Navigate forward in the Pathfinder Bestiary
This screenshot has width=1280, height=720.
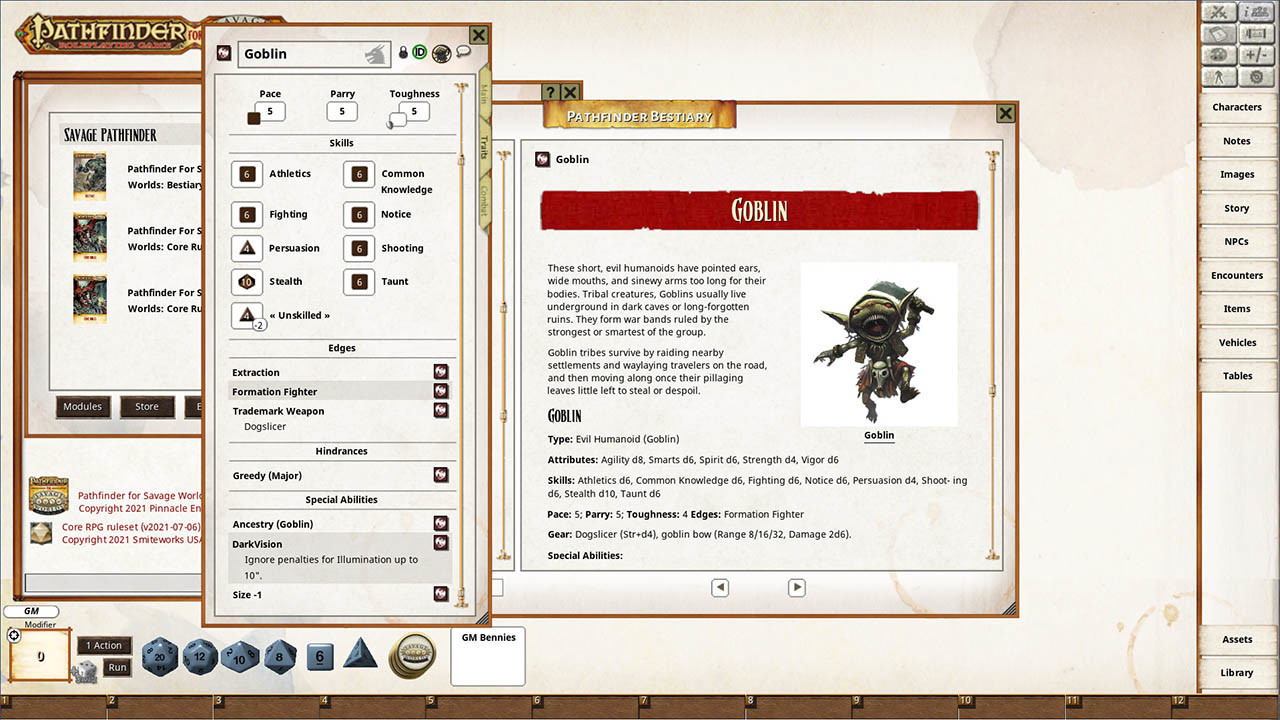pos(796,587)
